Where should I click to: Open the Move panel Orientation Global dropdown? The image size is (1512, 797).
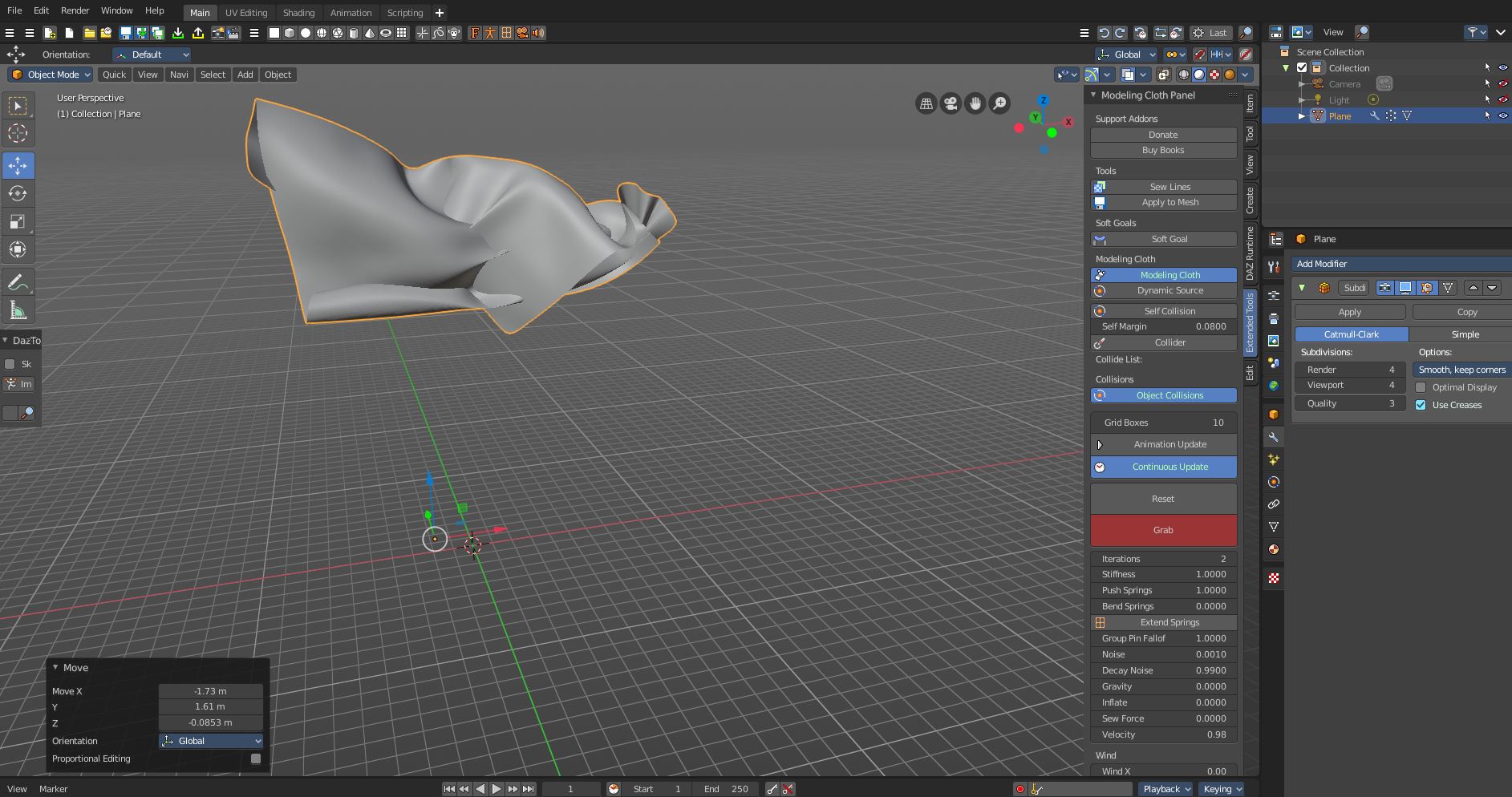(x=211, y=741)
